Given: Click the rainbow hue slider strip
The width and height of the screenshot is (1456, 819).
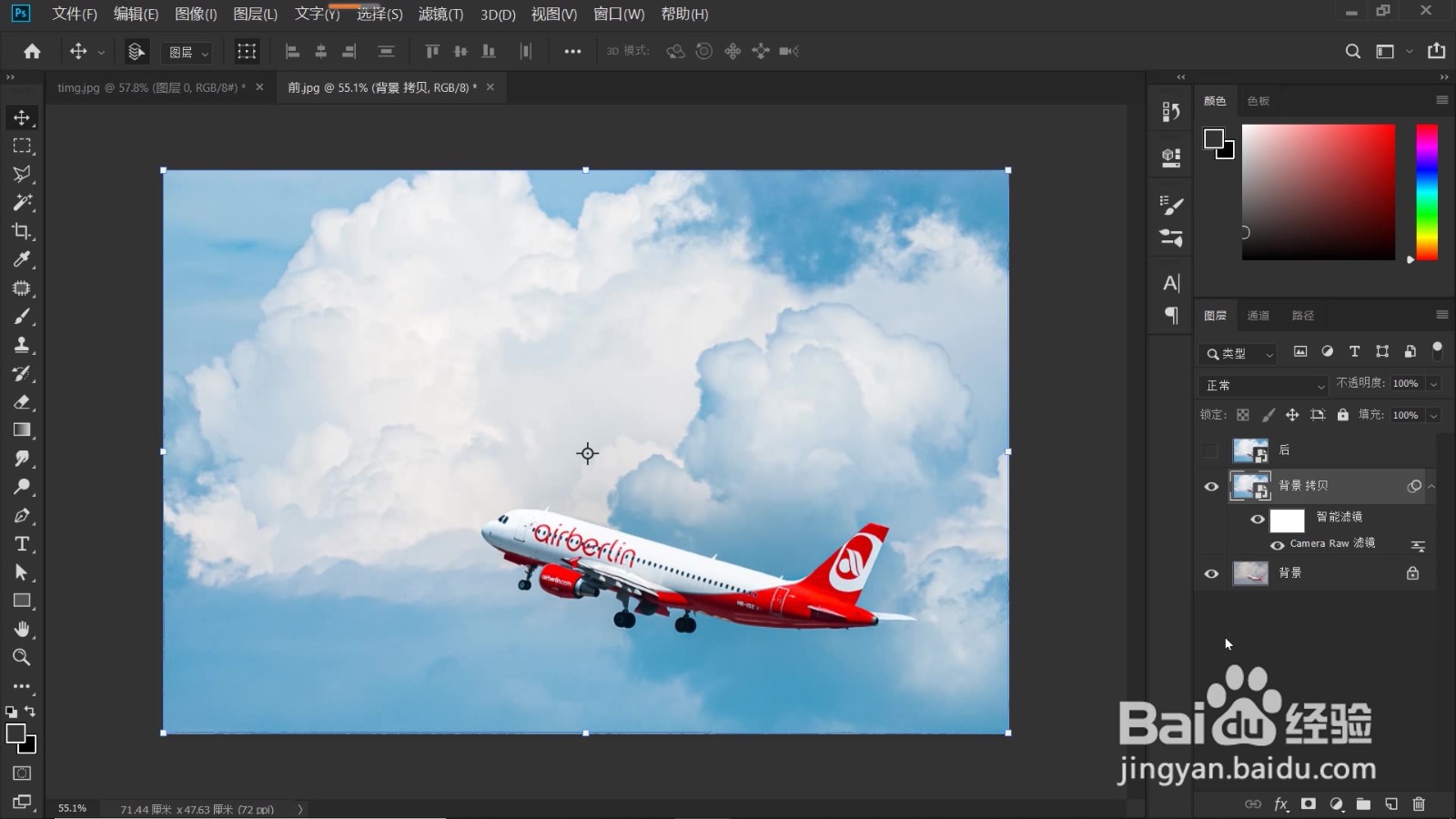Looking at the screenshot, I should point(1427,192).
